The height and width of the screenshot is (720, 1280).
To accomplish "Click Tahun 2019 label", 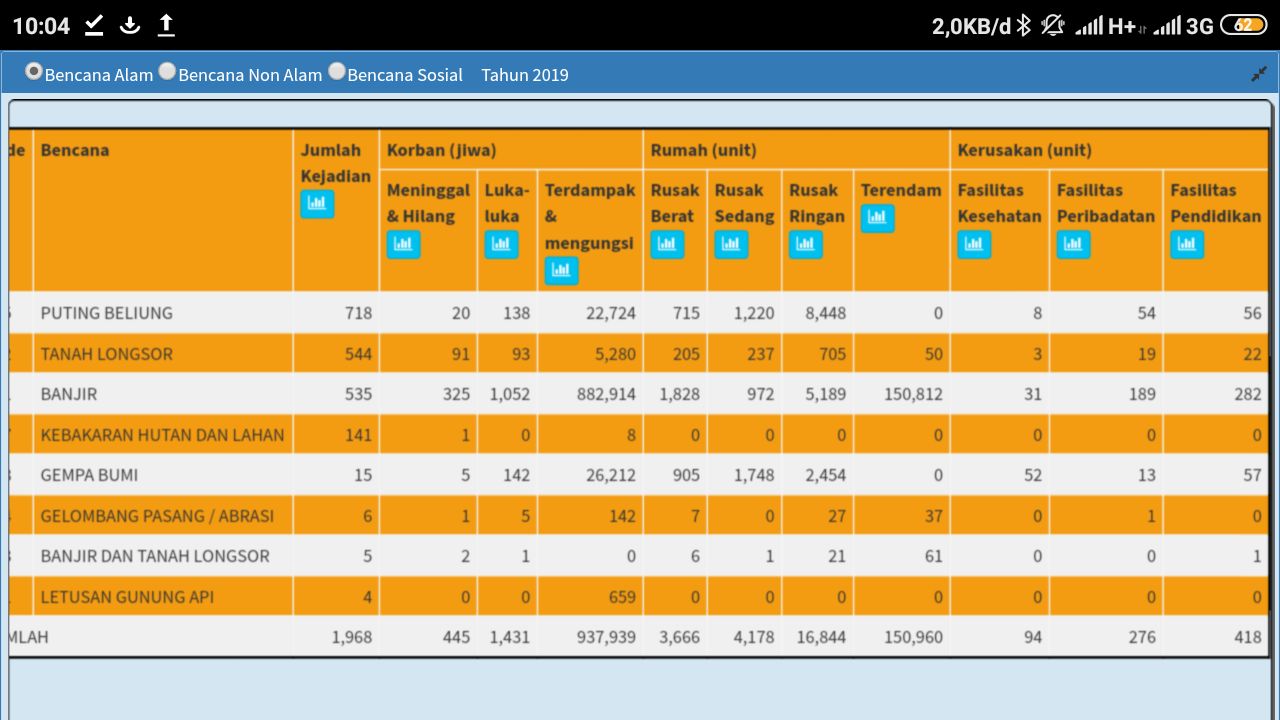I will point(525,75).
